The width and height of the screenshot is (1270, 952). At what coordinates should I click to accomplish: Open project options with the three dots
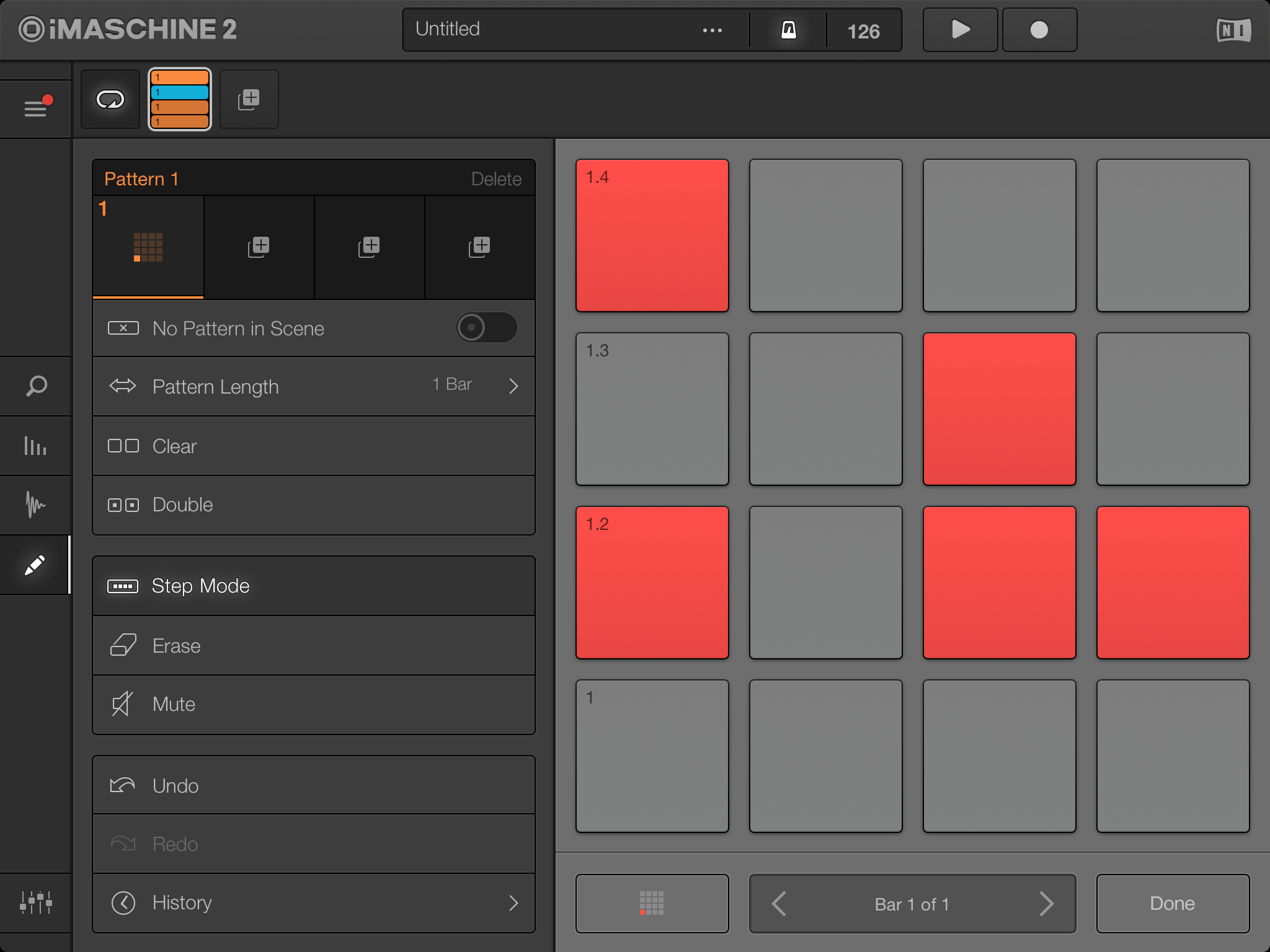pos(712,30)
